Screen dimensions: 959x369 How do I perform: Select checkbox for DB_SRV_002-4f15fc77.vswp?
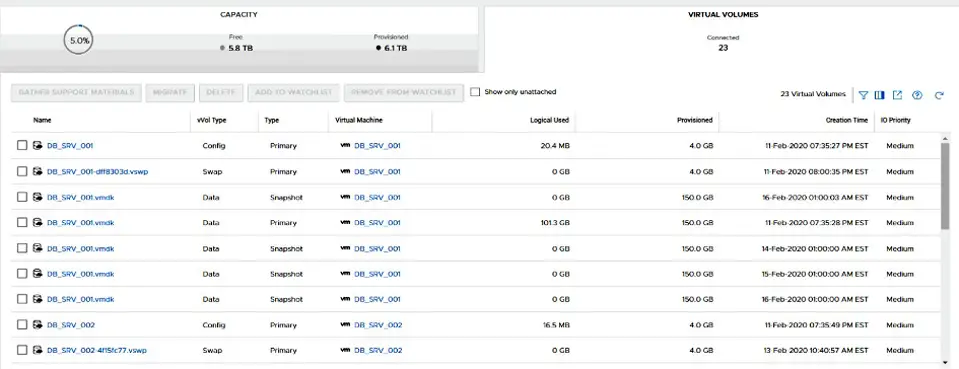(22, 351)
